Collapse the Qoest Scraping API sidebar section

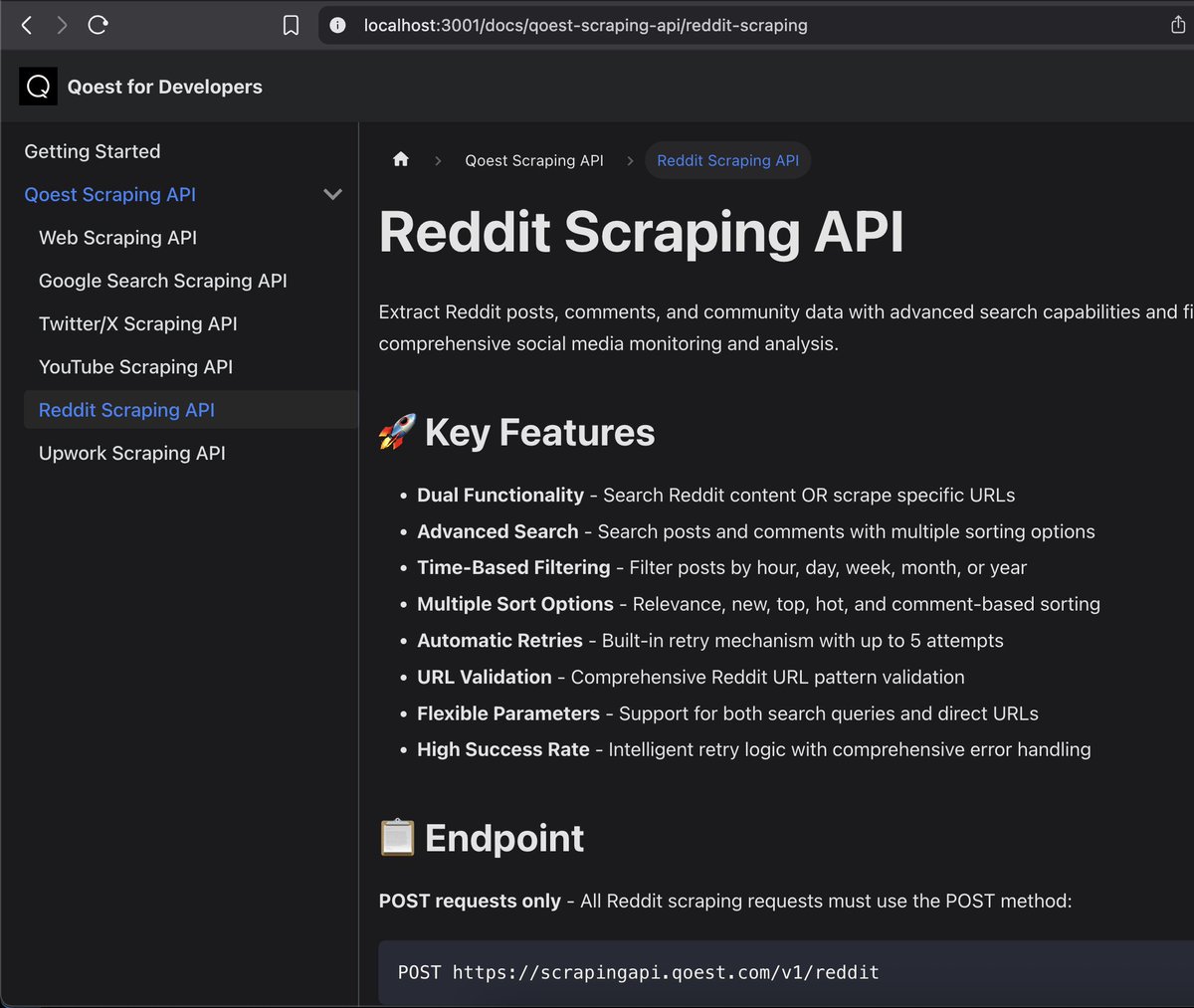pos(333,194)
